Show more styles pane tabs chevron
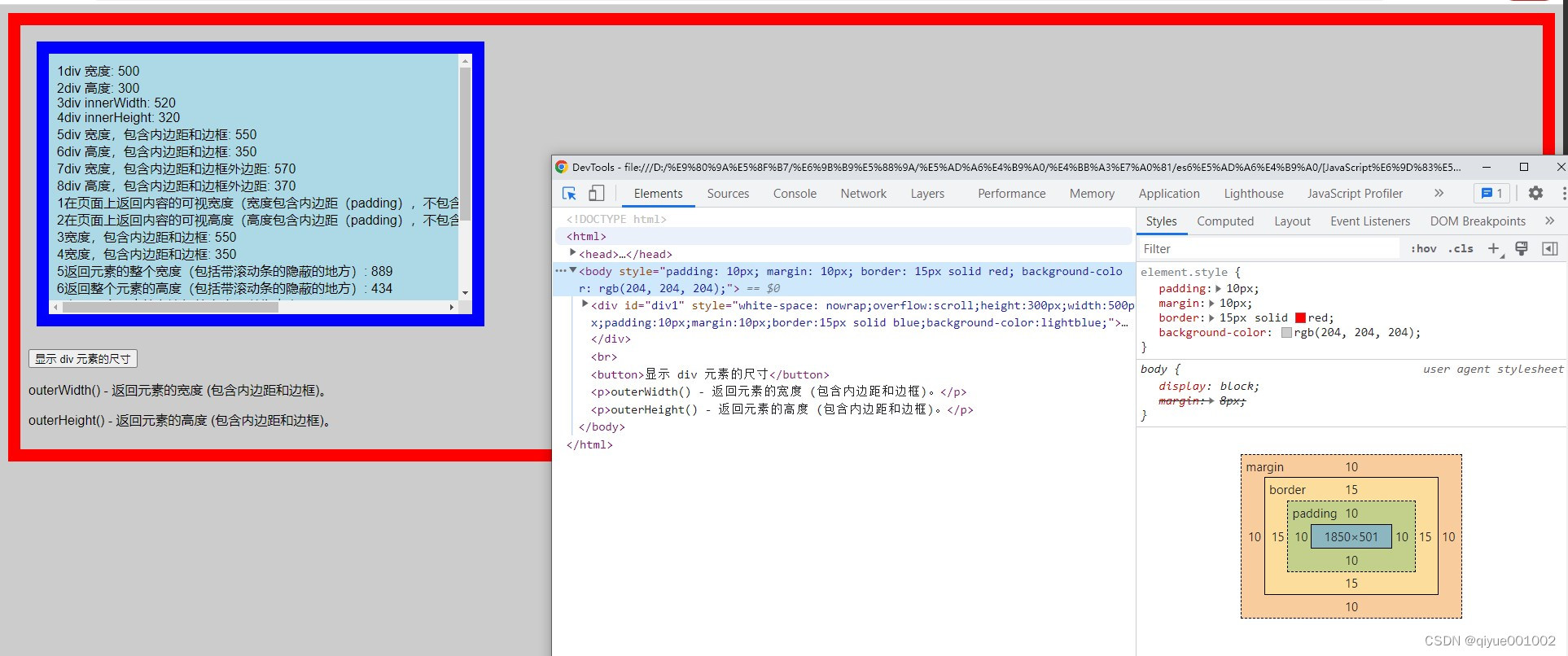The image size is (1568, 656). [x=1549, y=221]
